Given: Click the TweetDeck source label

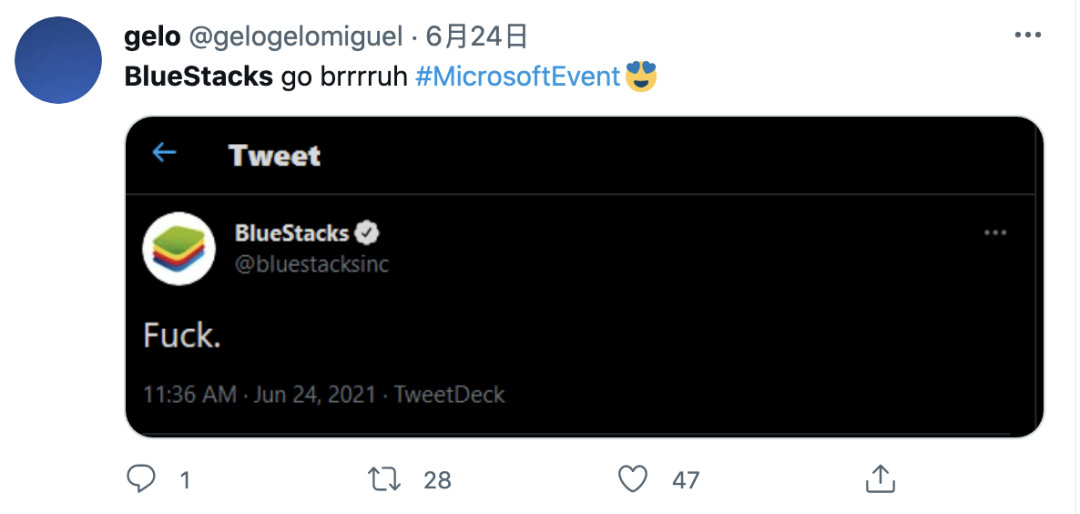Looking at the screenshot, I should point(449,395).
